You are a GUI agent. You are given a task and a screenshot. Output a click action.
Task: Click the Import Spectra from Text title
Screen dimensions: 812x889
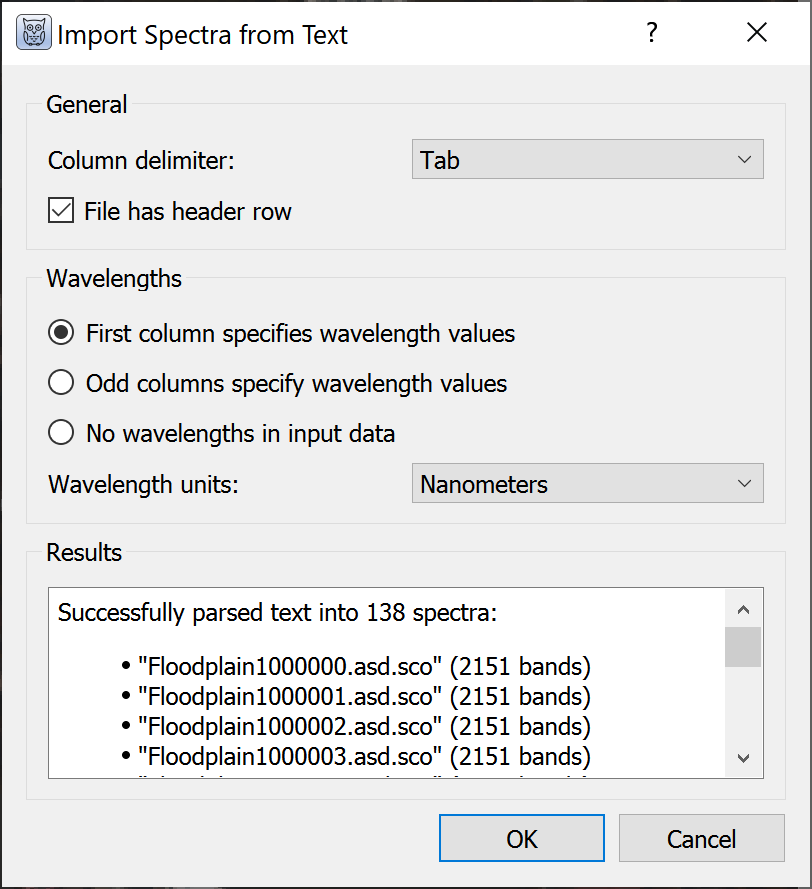(x=202, y=35)
